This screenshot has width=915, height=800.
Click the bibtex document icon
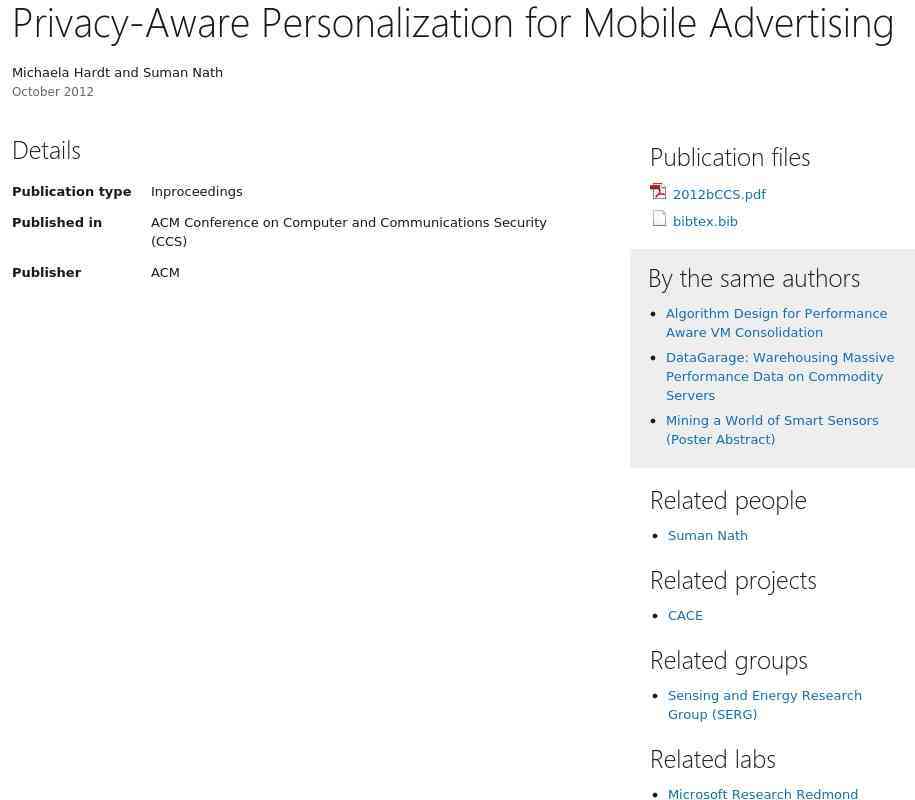(659, 219)
